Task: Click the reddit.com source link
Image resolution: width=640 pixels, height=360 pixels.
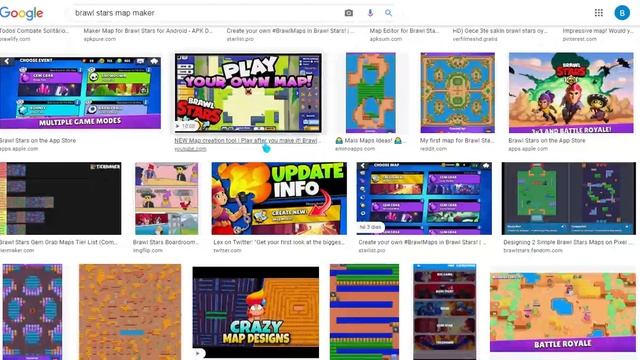Action: [x=433, y=149]
